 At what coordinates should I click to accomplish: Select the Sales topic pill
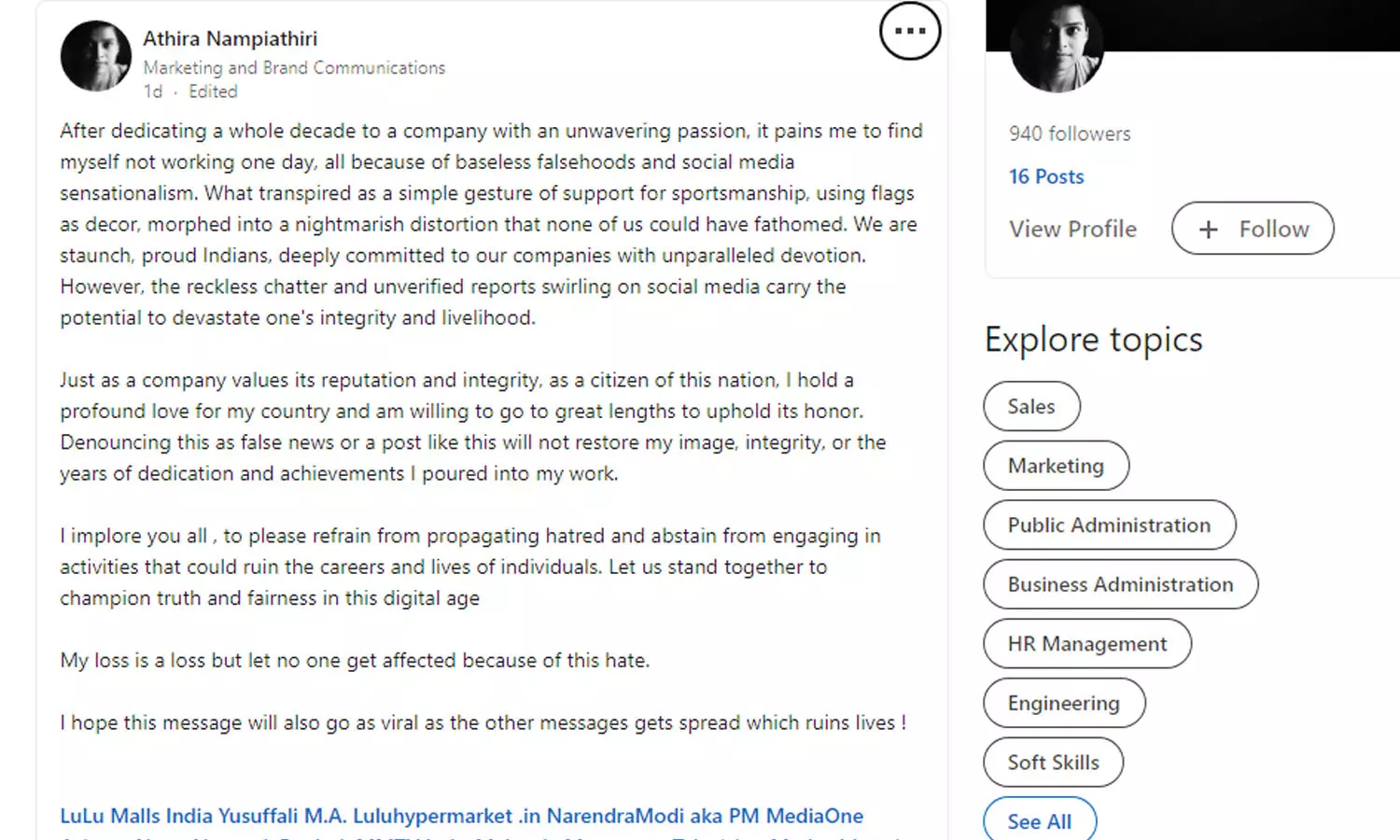coord(1030,407)
